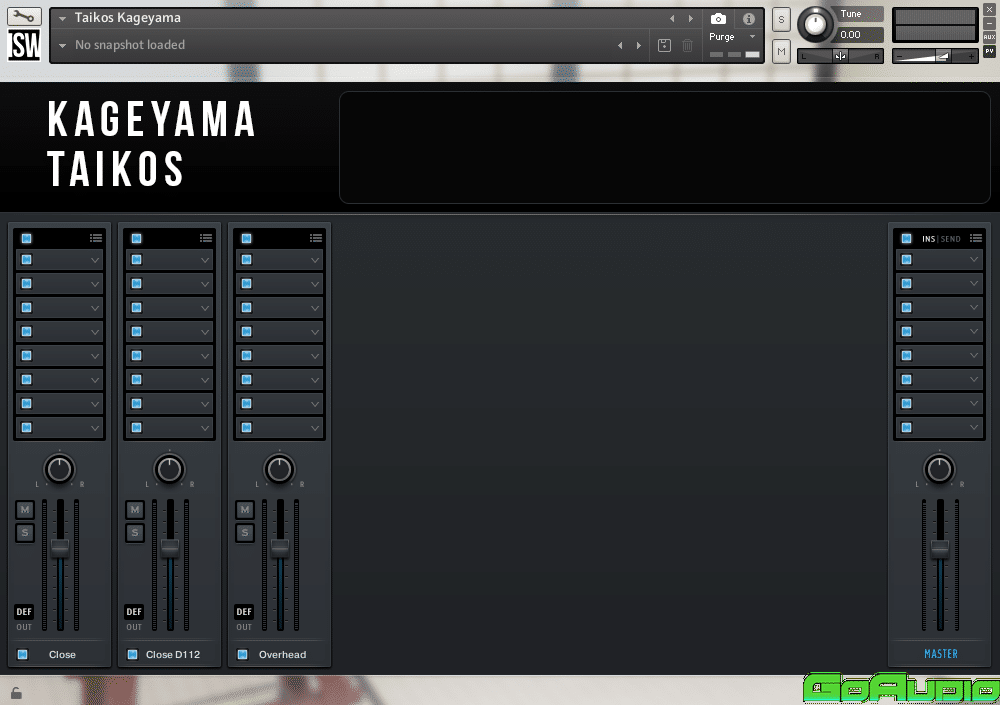
Task: Mute the Close channel
Action: click(25, 509)
